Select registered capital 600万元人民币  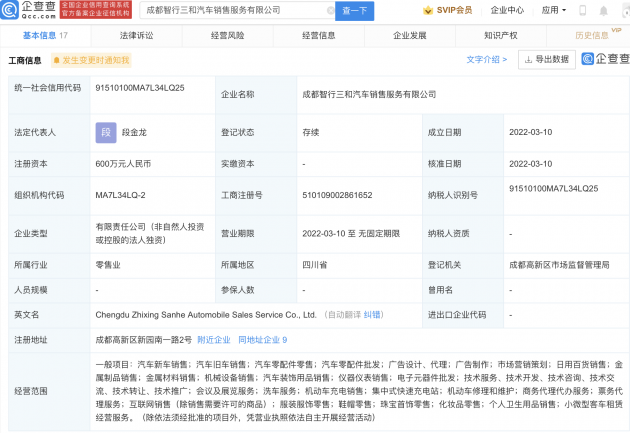[x=123, y=164]
